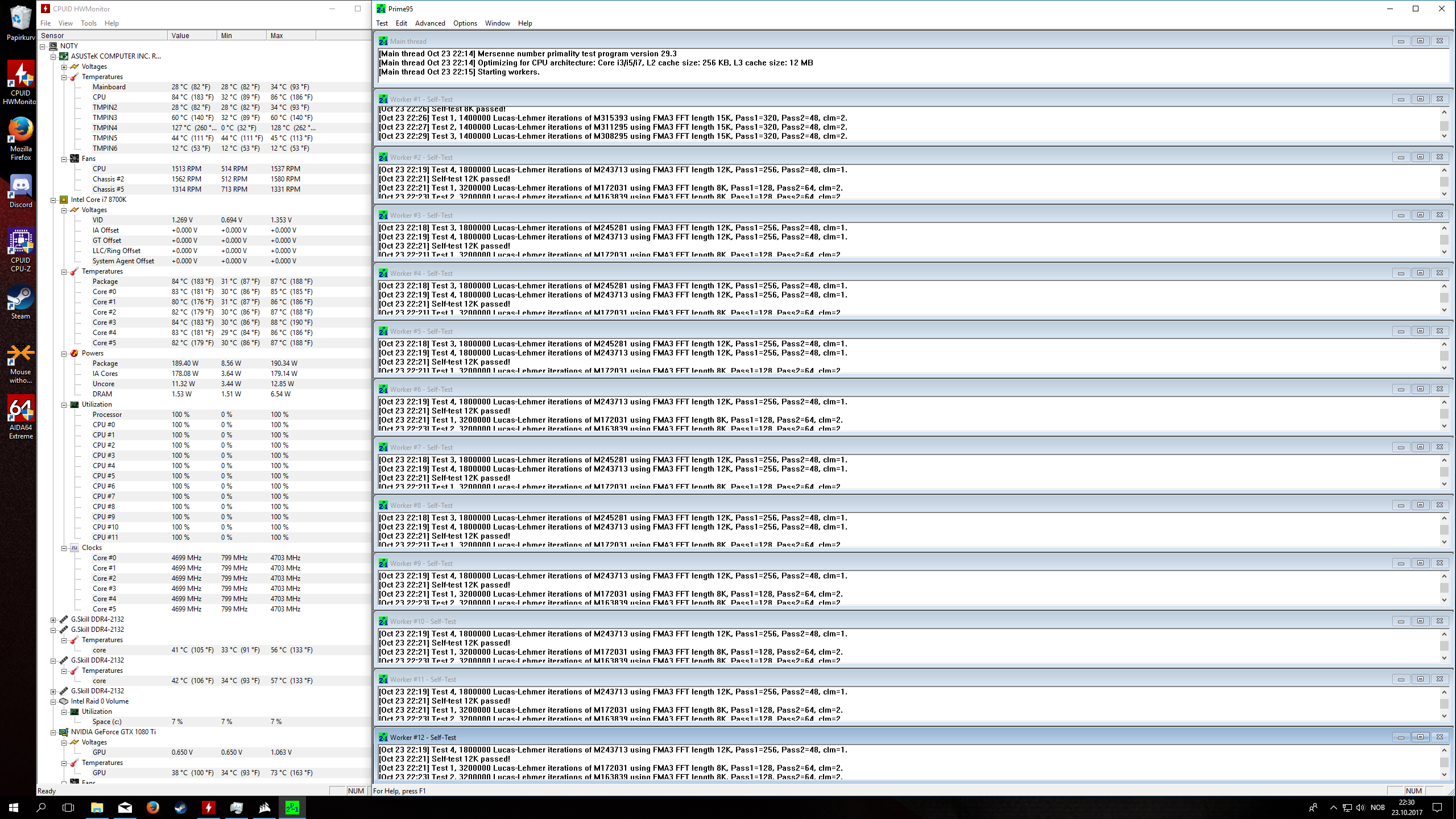Open Prime95 Help menu
This screenshot has width=1456, height=819.
(525, 23)
